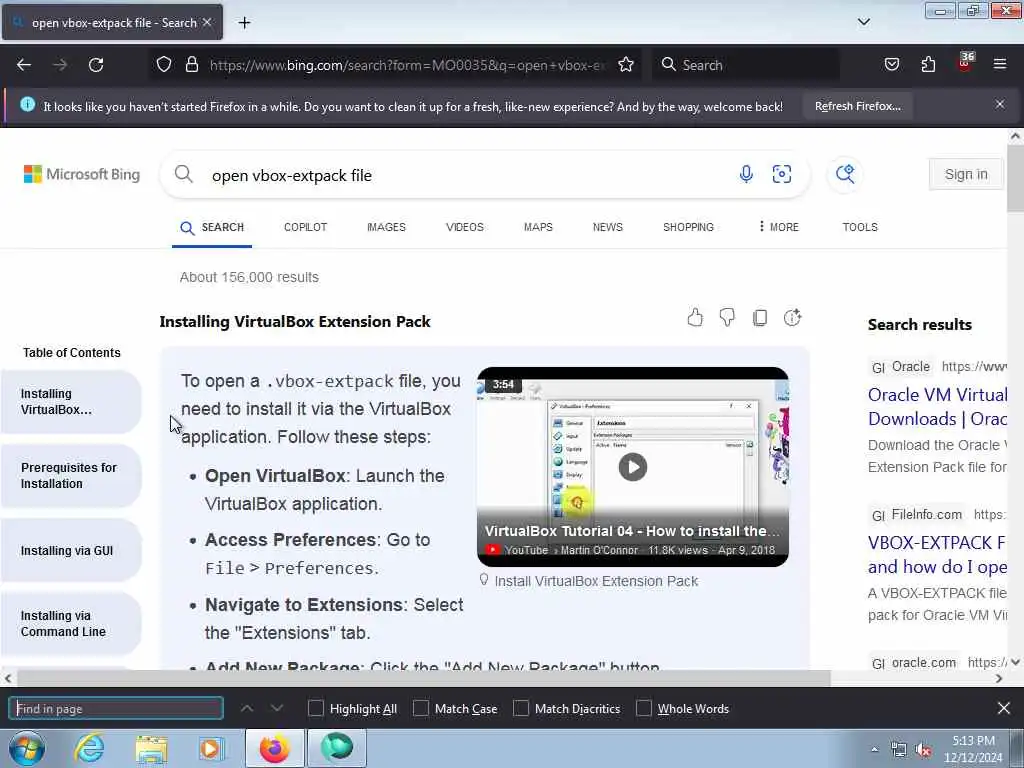Like the answer with thumbs up

(x=695, y=317)
